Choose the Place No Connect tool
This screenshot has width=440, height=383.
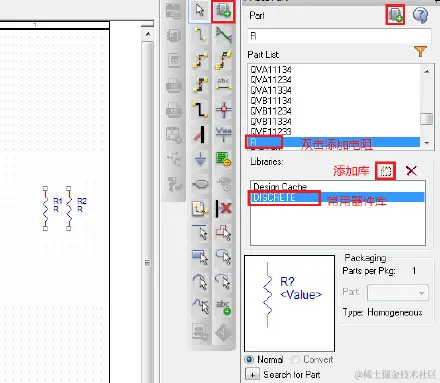coord(223,209)
